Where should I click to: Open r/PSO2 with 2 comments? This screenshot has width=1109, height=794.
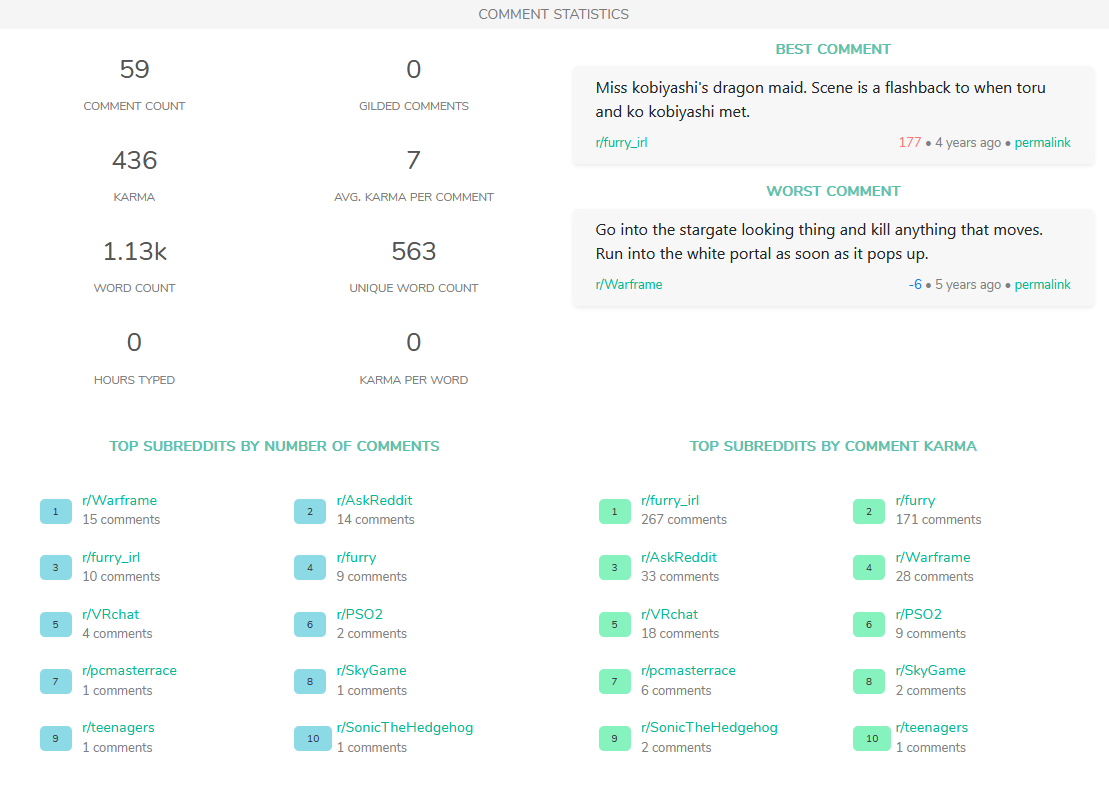359,614
